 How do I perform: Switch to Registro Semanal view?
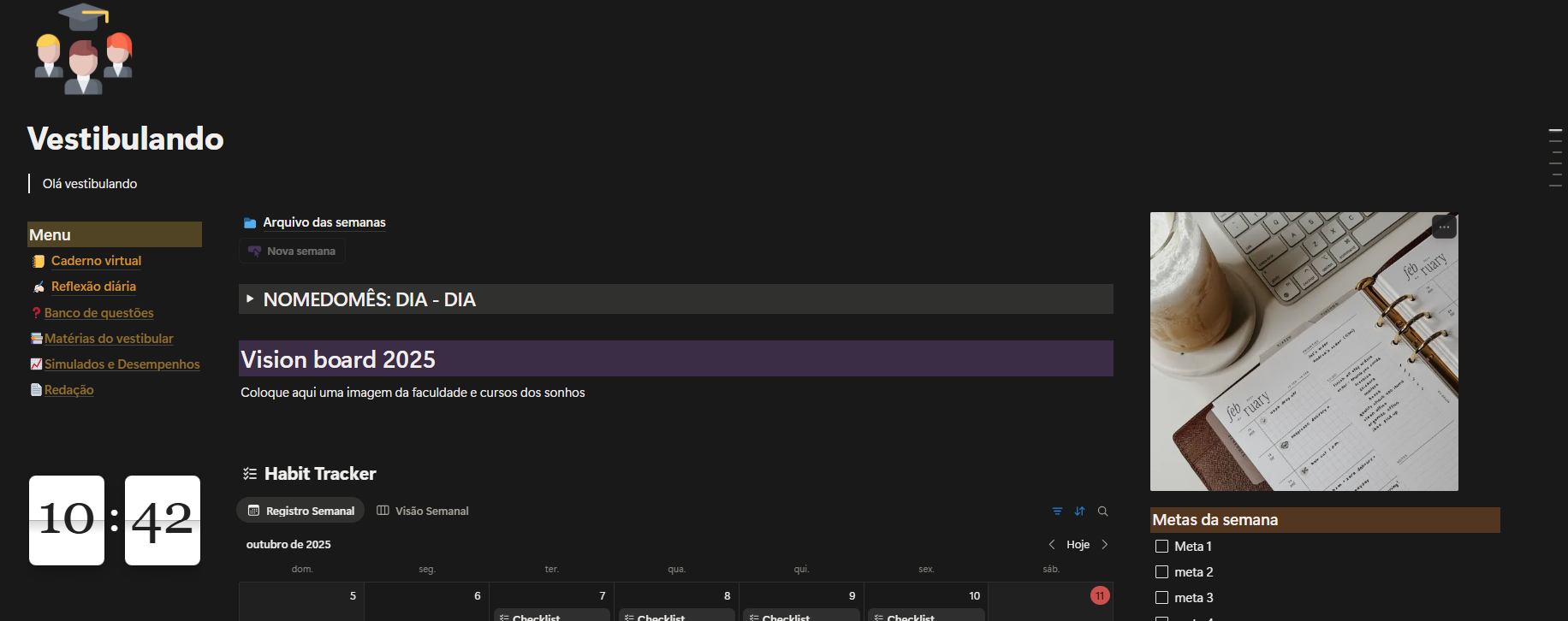click(x=300, y=511)
